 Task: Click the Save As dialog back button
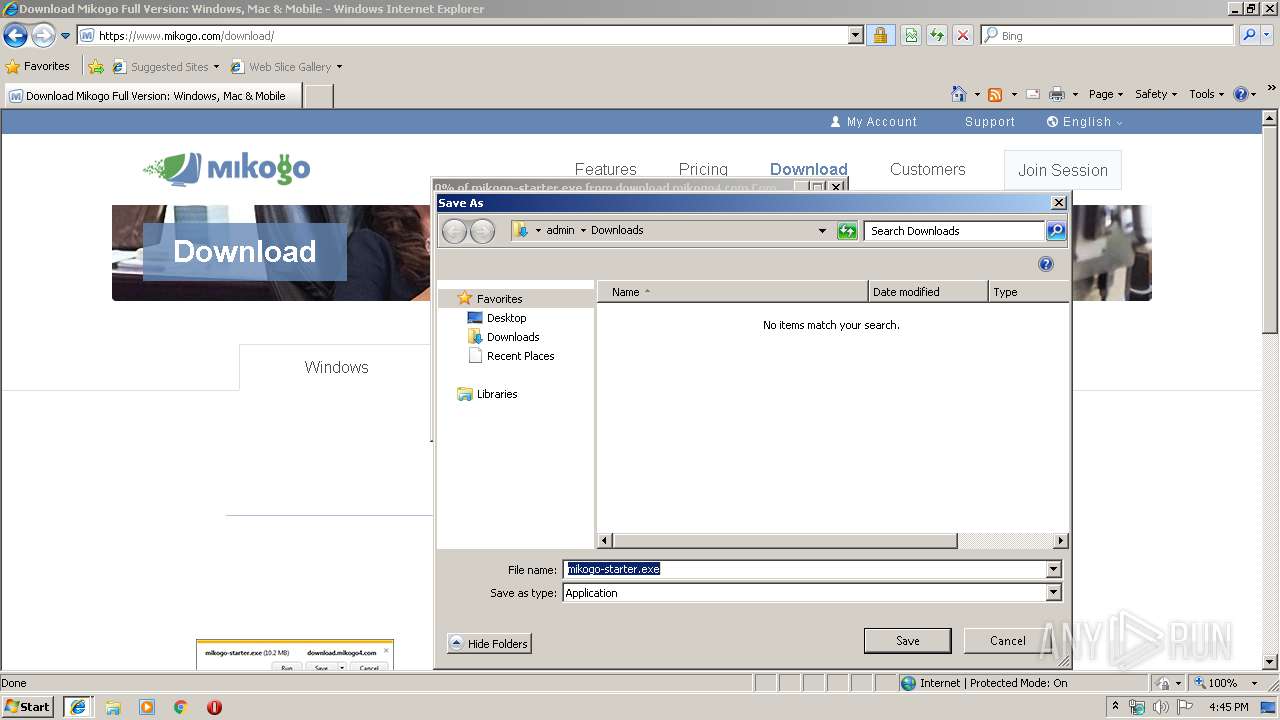(x=454, y=231)
